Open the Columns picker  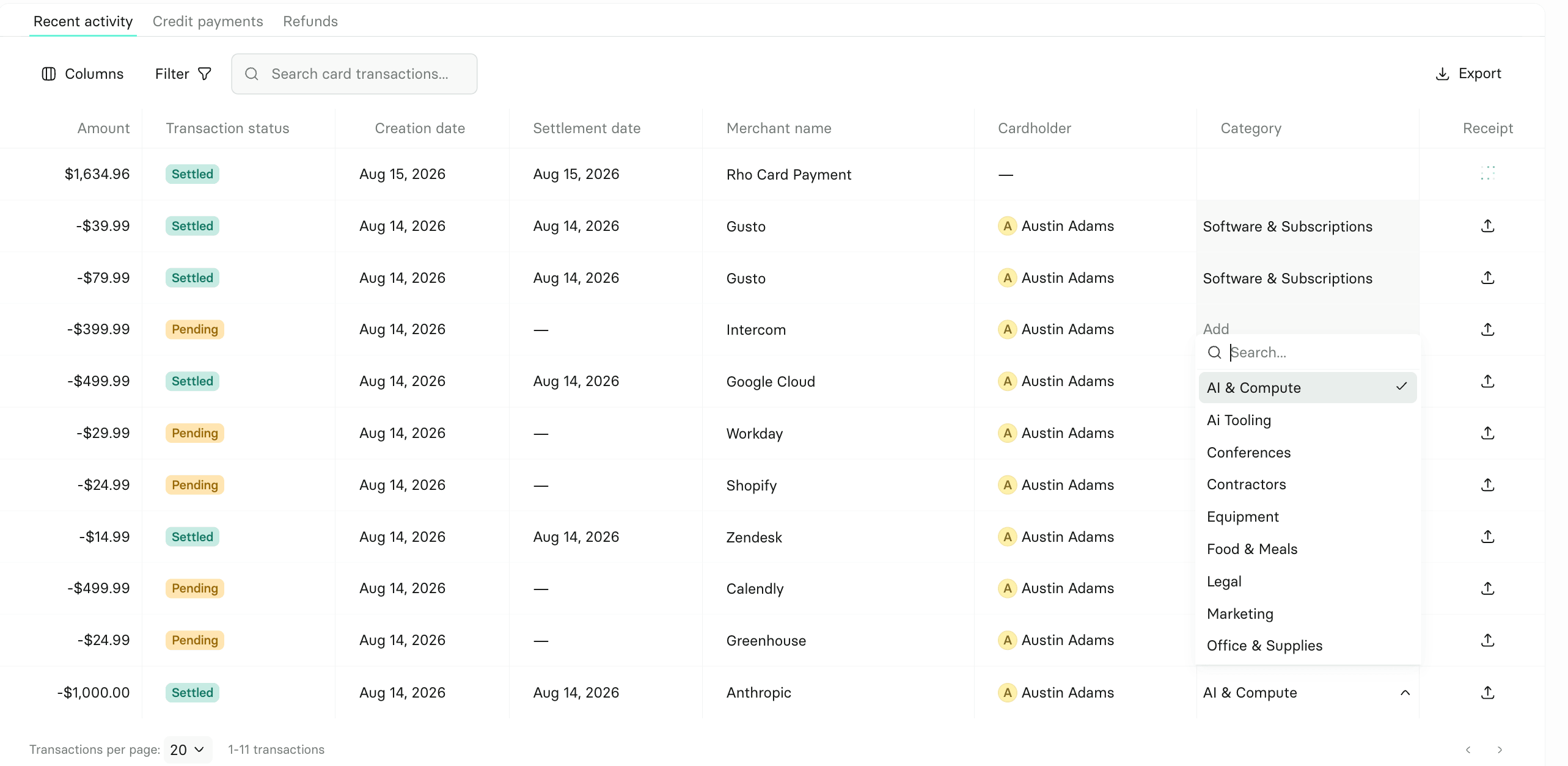pyautogui.click(x=82, y=74)
